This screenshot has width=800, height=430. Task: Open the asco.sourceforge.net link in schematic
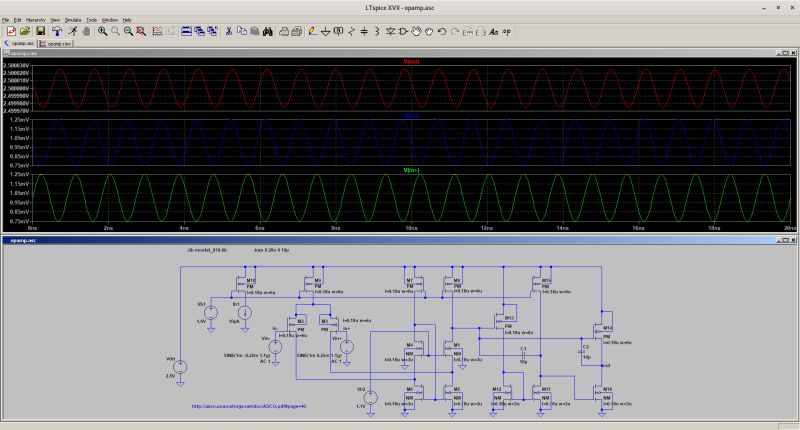[x=249, y=407]
